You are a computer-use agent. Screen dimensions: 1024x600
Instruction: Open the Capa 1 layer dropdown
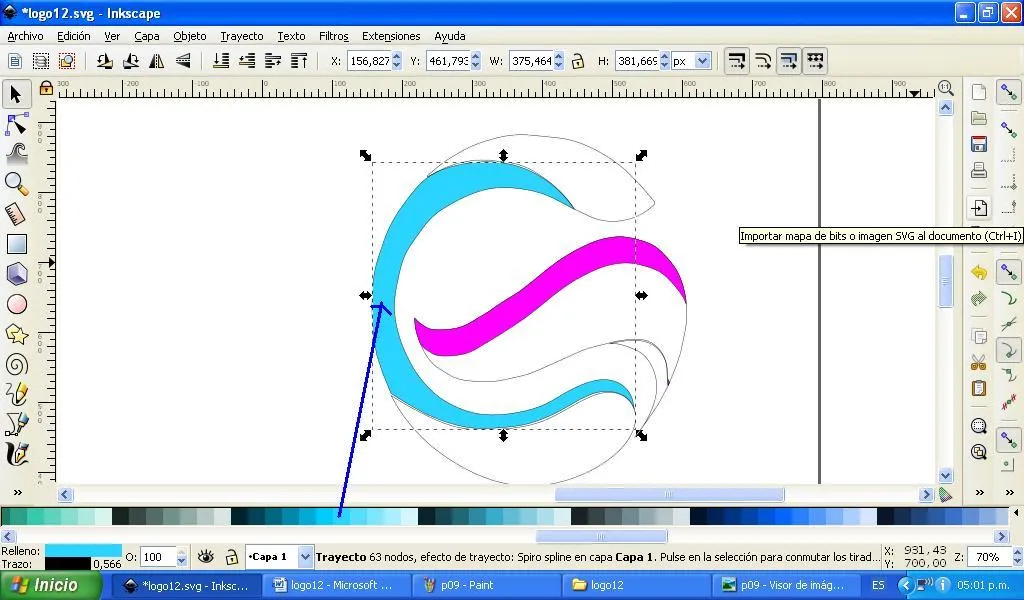[305, 557]
